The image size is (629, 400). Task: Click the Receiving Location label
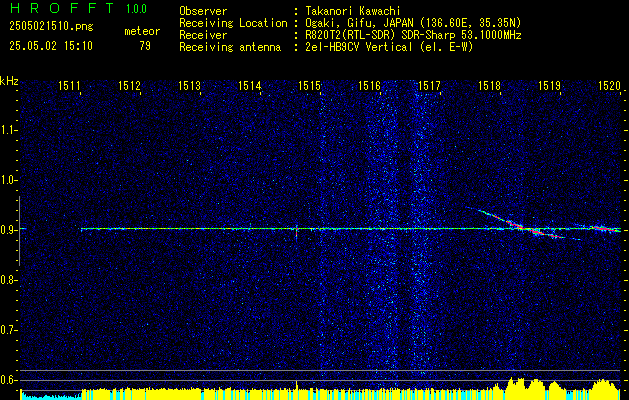tap(233, 23)
